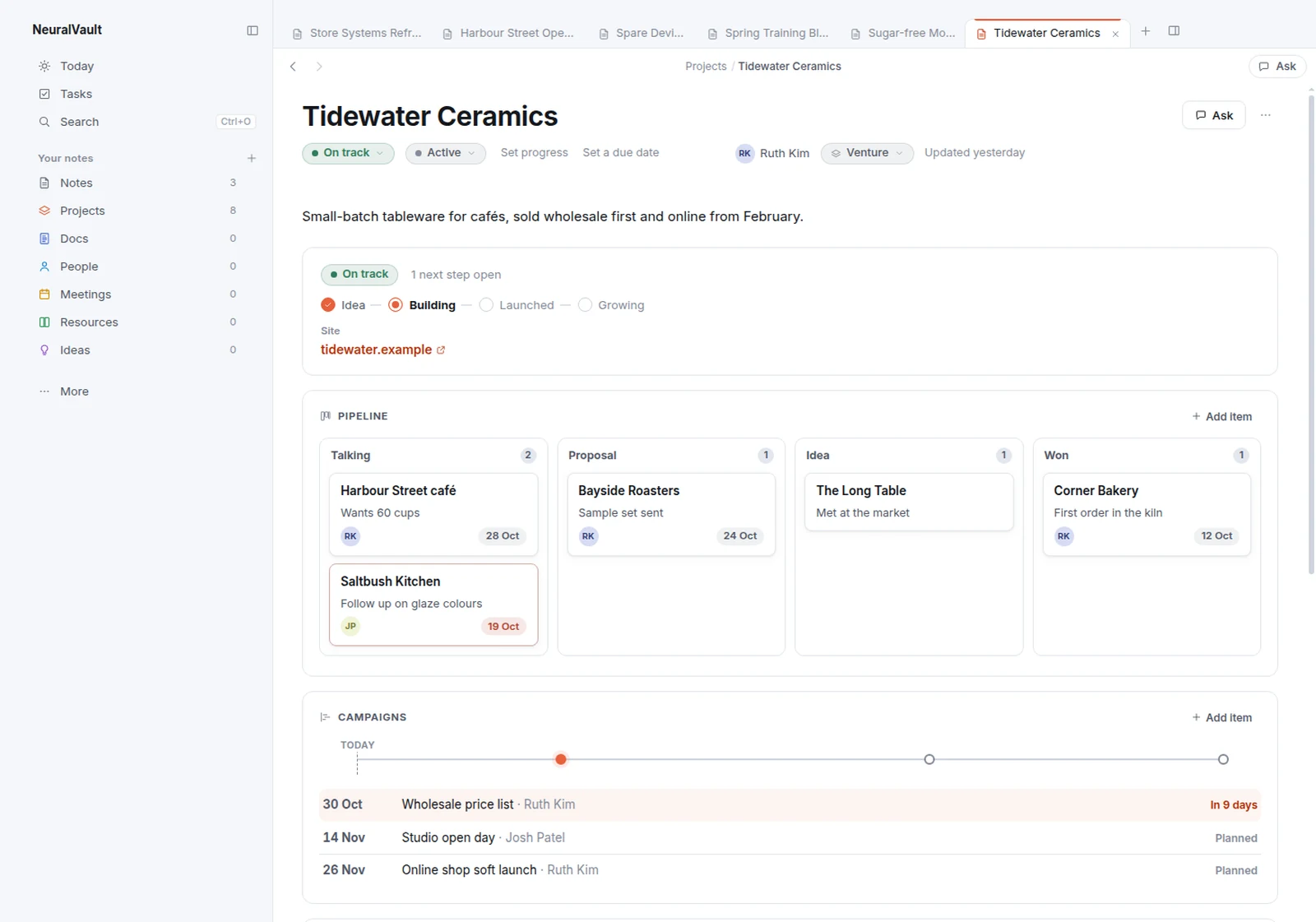Toggle the right side panel icon
This screenshot has width=1316, height=922.
1174,31
